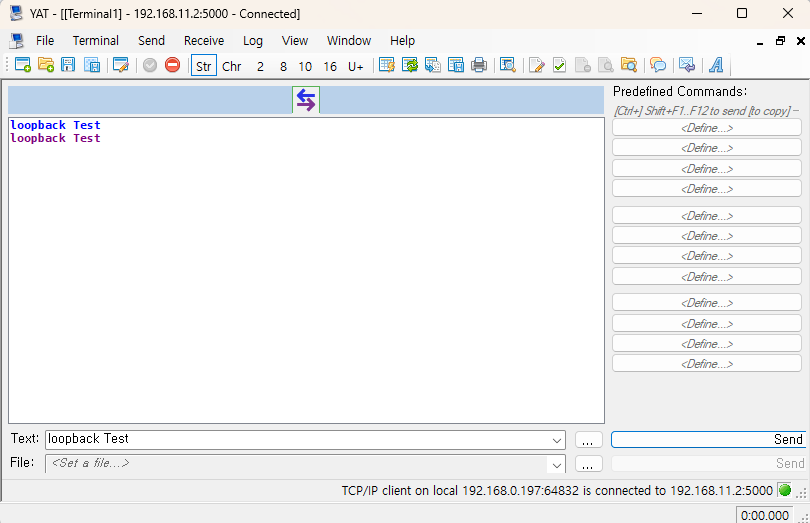Open a terminal file via folder icon

coord(45,65)
